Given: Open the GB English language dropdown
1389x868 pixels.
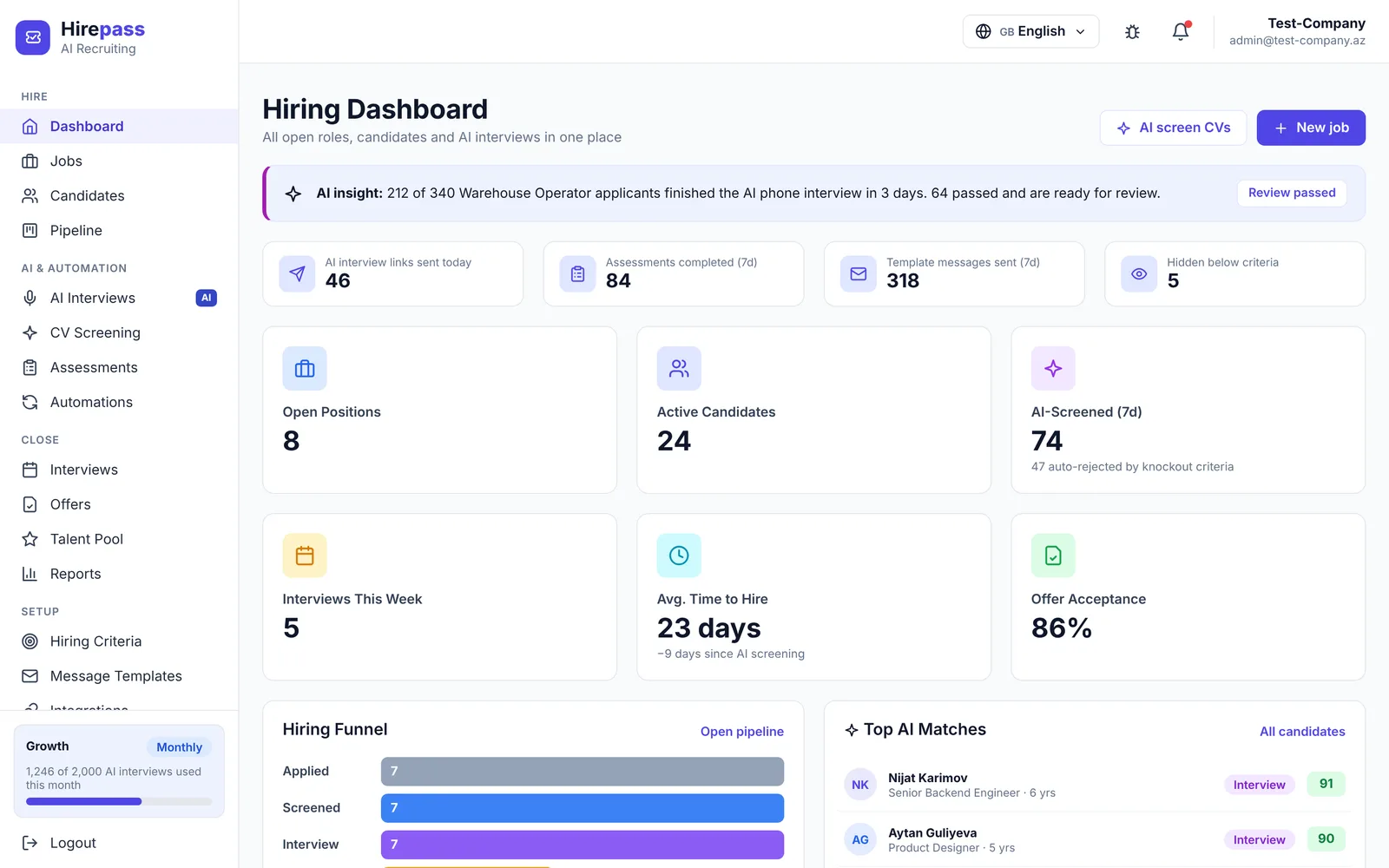Looking at the screenshot, I should click(1030, 31).
